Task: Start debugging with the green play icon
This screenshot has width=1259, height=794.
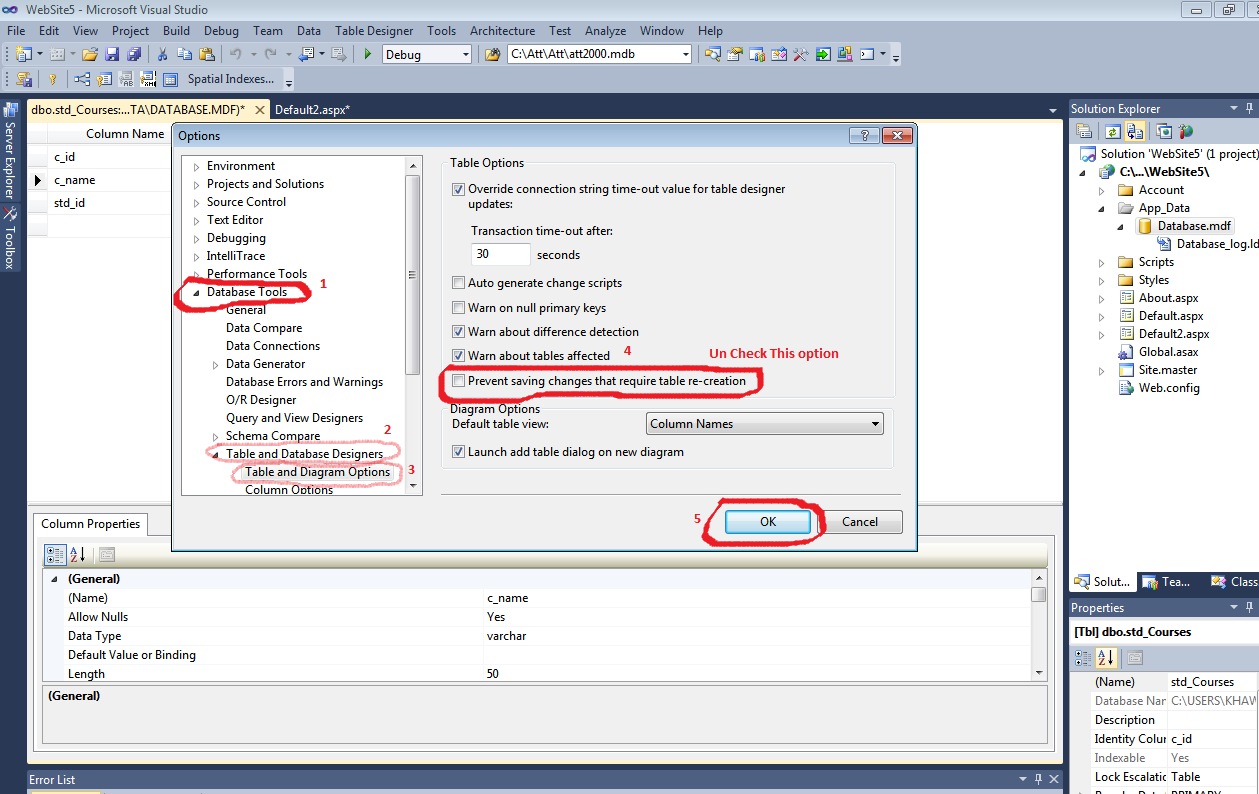Action: [x=367, y=54]
